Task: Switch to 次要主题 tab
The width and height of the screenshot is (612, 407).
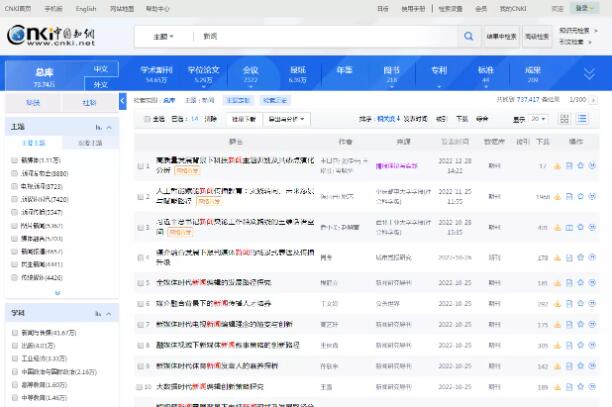Action: [x=91, y=143]
